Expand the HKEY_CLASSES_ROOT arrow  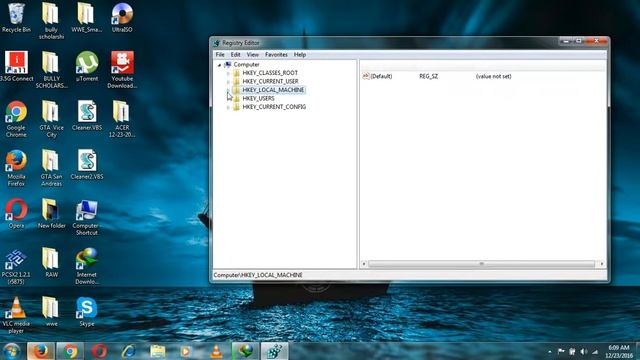(228, 73)
